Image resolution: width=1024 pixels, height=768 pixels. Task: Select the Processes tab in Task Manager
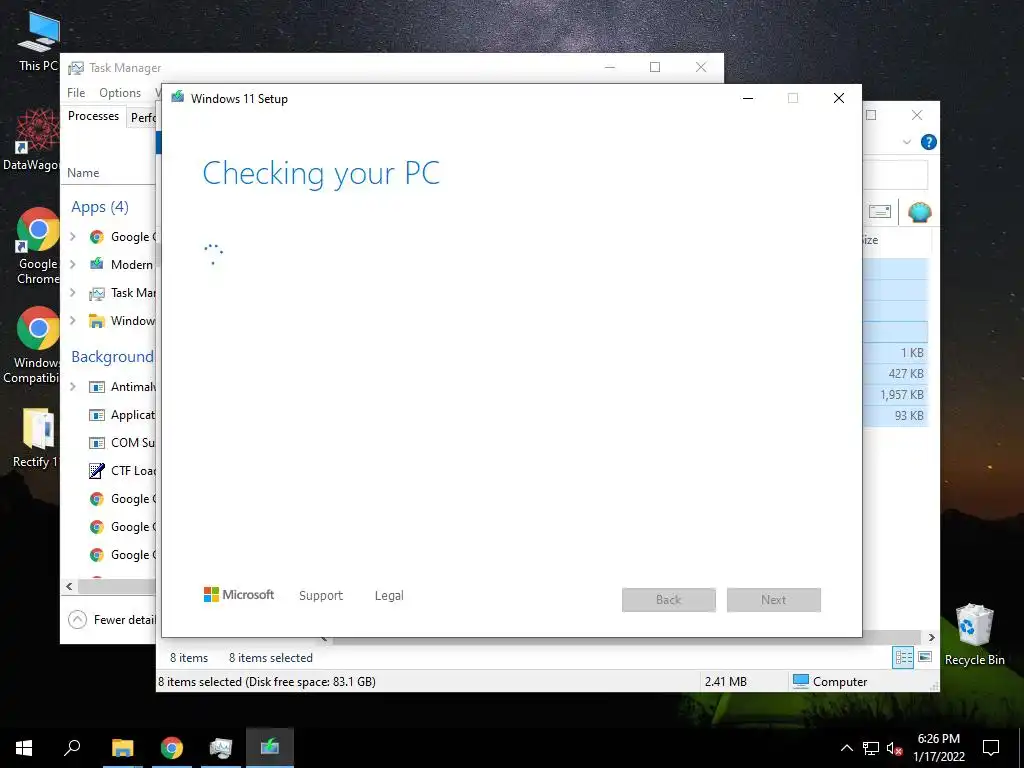pyautogui.click(x=93, y=116)
